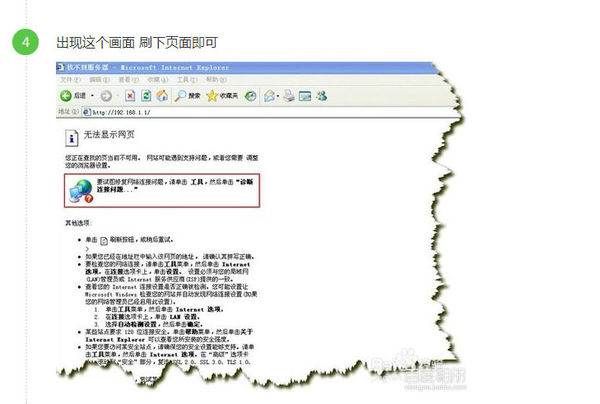600x404 pixels.
Task: Open Favorites (收藏夹) star button
Action: [222, 96]
